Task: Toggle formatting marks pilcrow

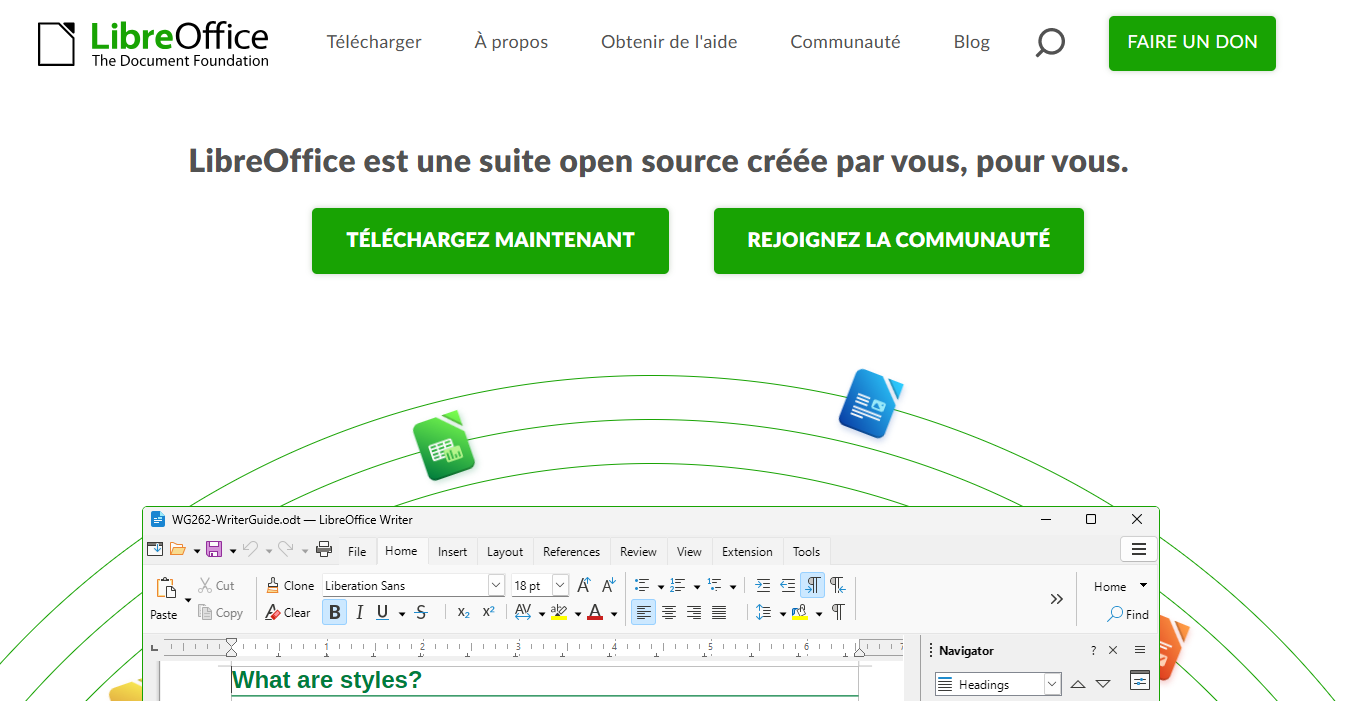Action: pos(838,612)
